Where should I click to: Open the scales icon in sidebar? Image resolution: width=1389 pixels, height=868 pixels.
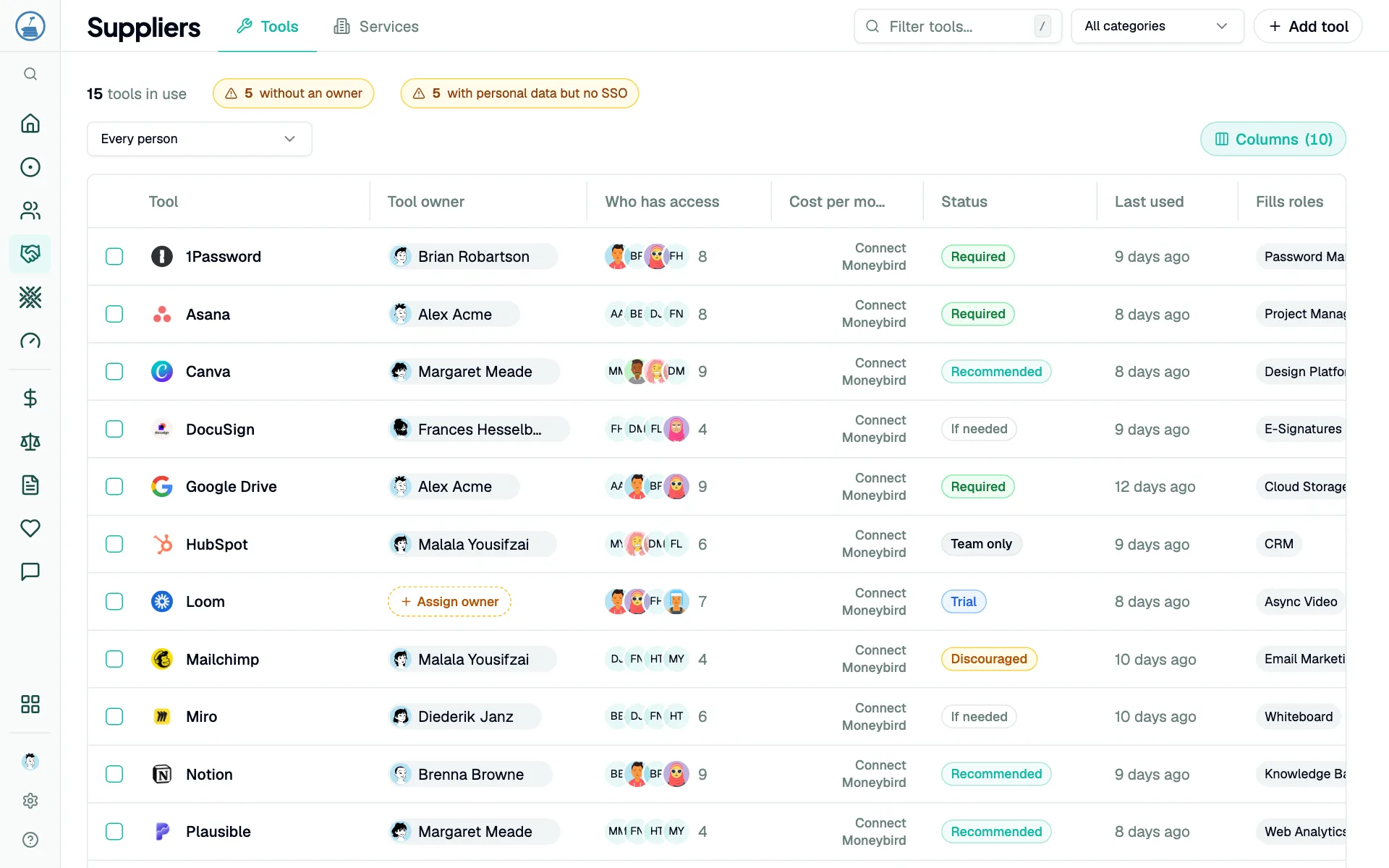(x=30, y=442)
